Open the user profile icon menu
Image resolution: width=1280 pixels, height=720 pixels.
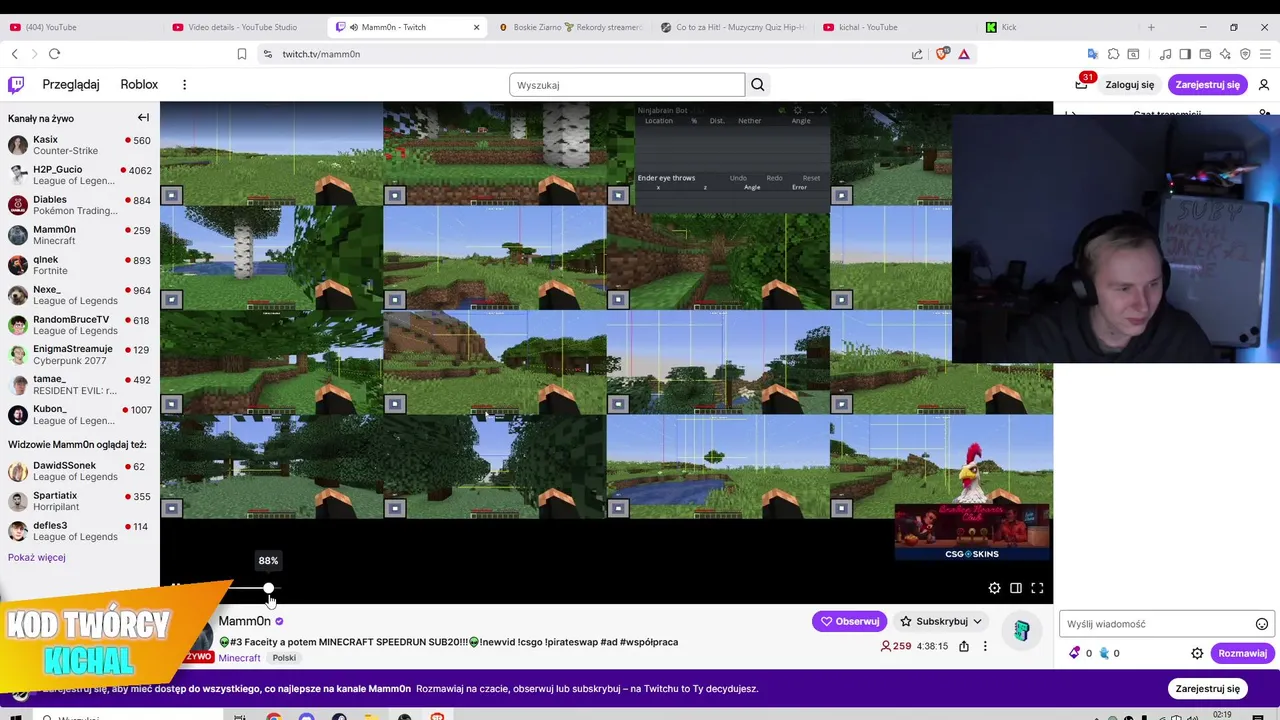click(1264, 85)
